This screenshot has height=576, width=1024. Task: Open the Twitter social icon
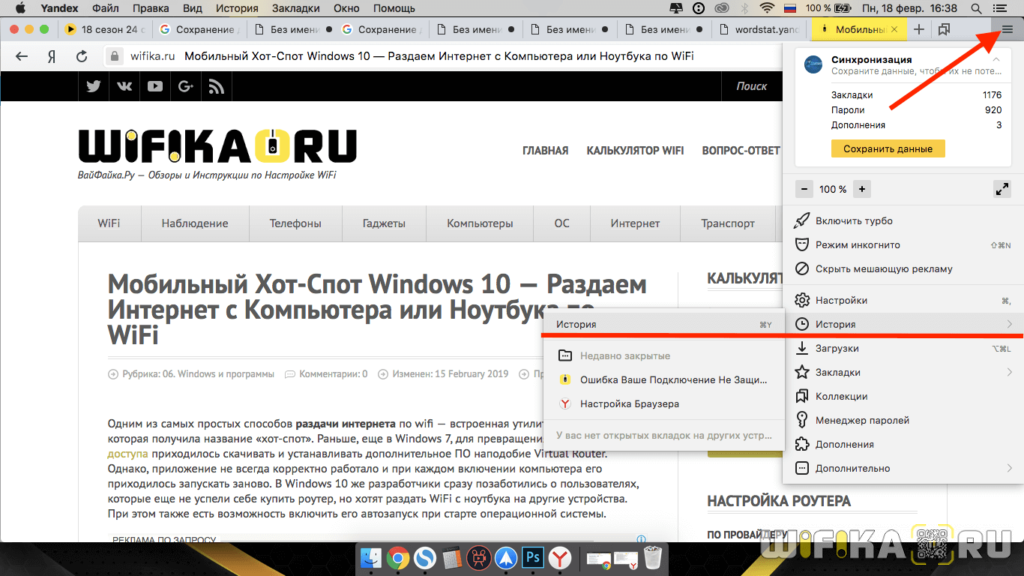(x=93, y=86)
